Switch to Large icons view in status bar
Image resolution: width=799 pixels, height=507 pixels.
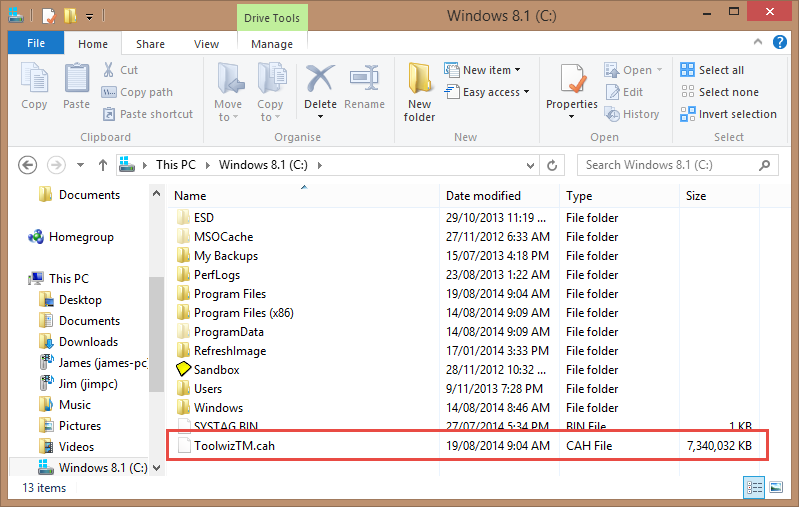(776, 488)
